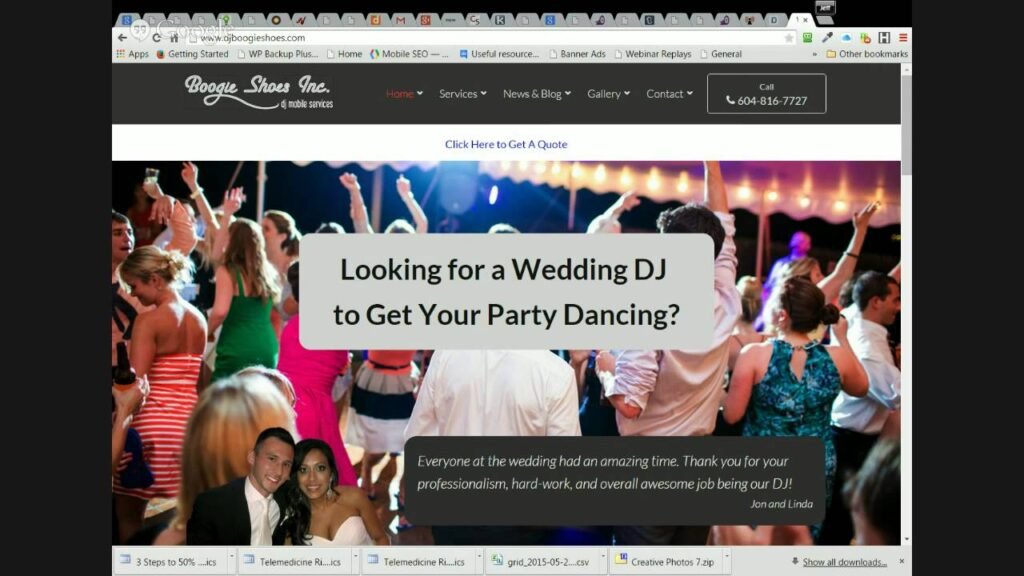Toggle the bookmark star for this page
Image resolution: width=1024 pixels, height=576 pixels.
[789, 37]
